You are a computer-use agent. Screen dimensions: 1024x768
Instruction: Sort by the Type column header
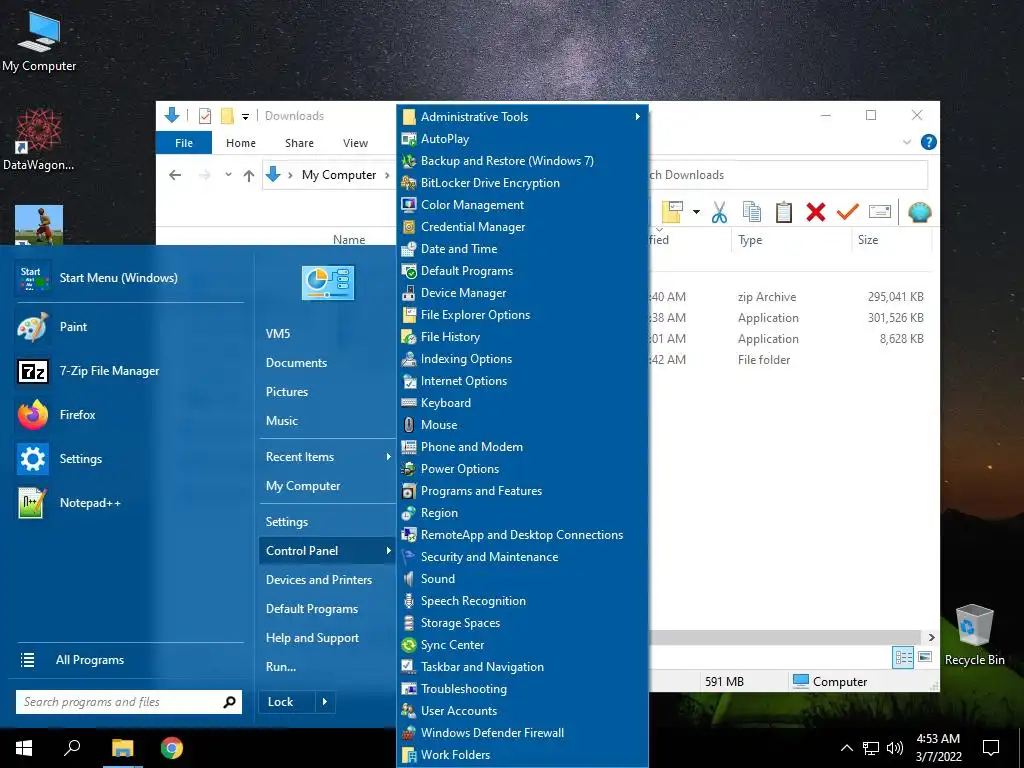792,240
